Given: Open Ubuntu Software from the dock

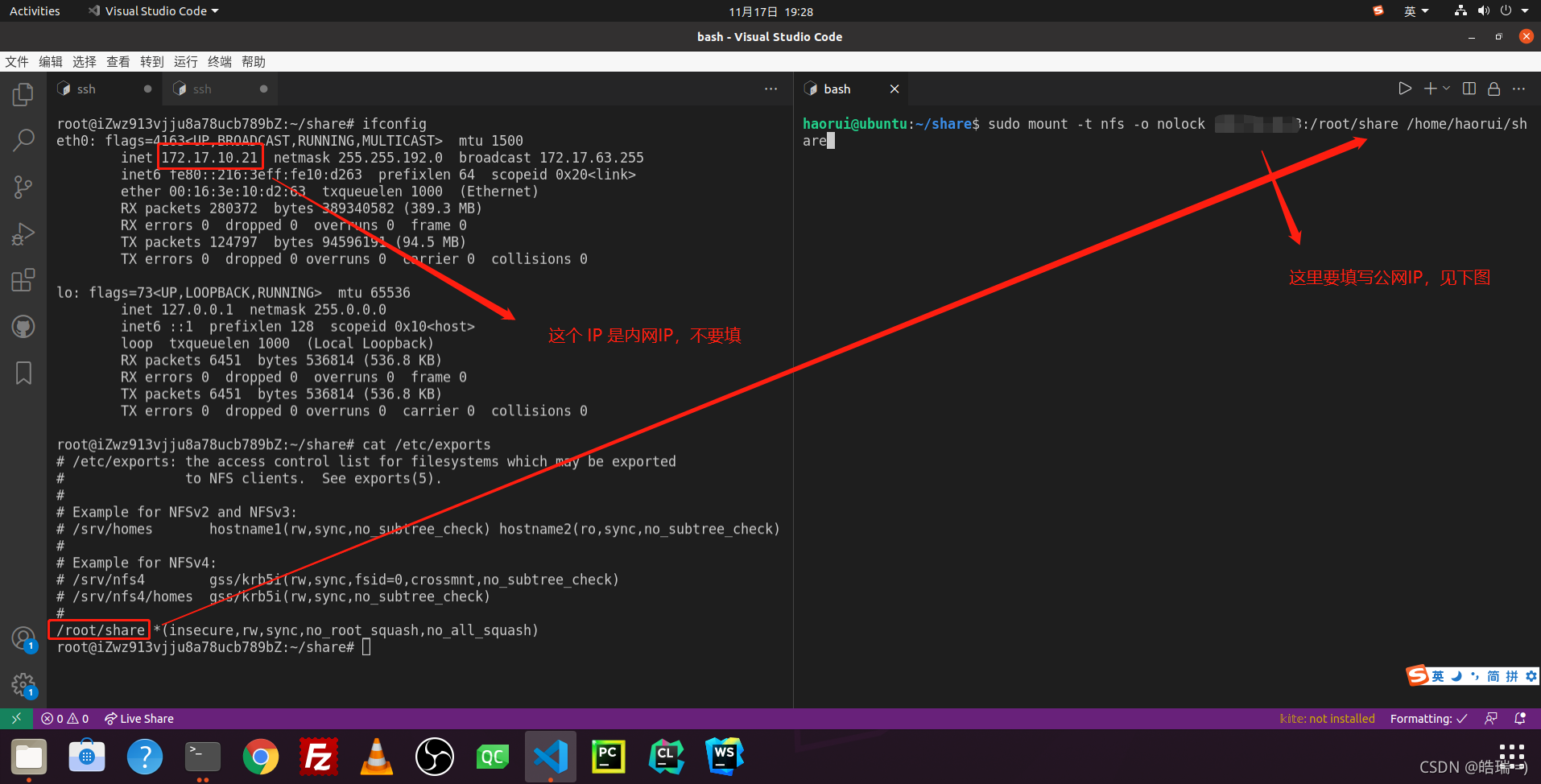Looking at the screenshot, I should 87,757.
